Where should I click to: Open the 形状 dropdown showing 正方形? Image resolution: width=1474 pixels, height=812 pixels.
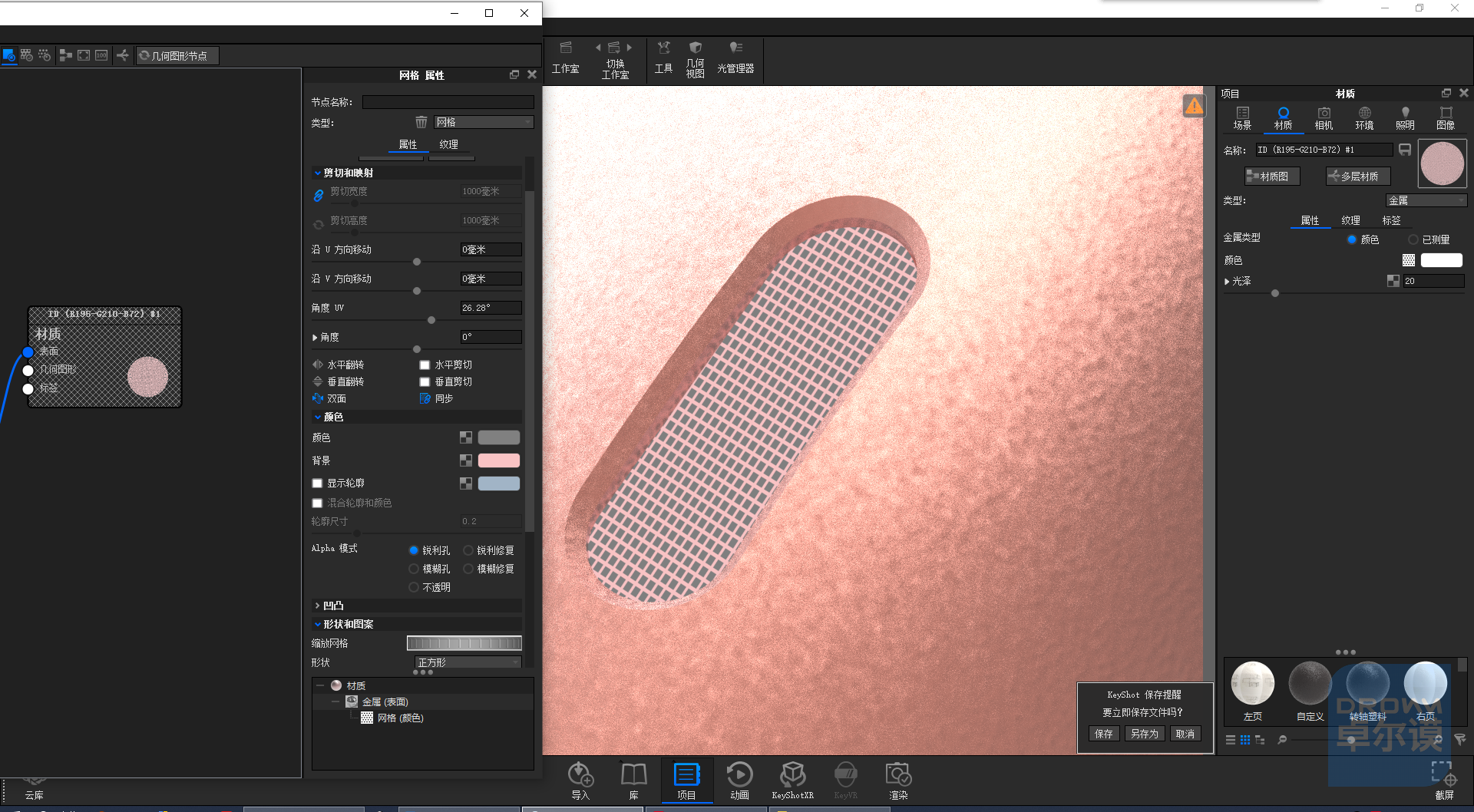pos(468,662)
